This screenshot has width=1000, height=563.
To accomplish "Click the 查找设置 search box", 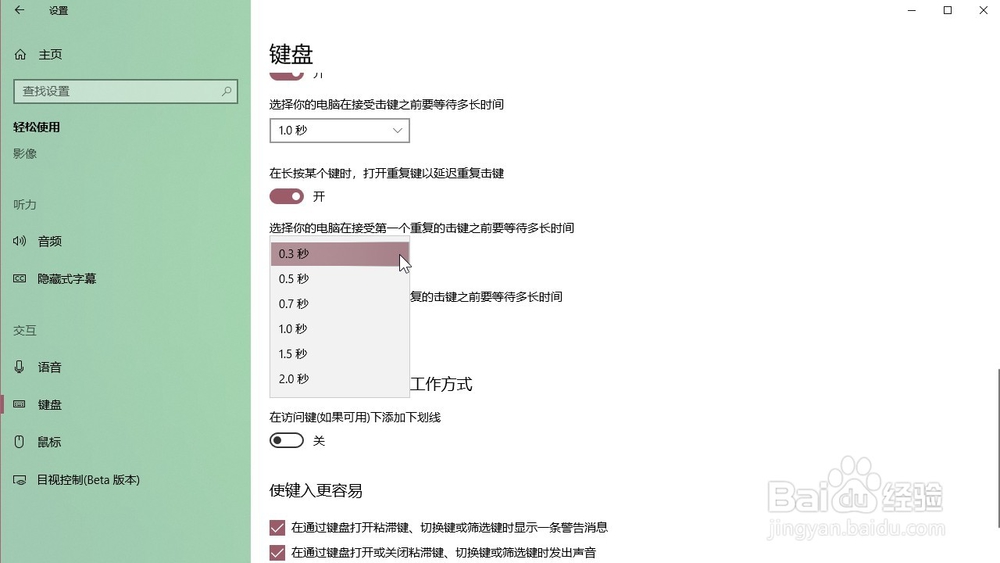I will pyautogui.click(x=115, y=91).
